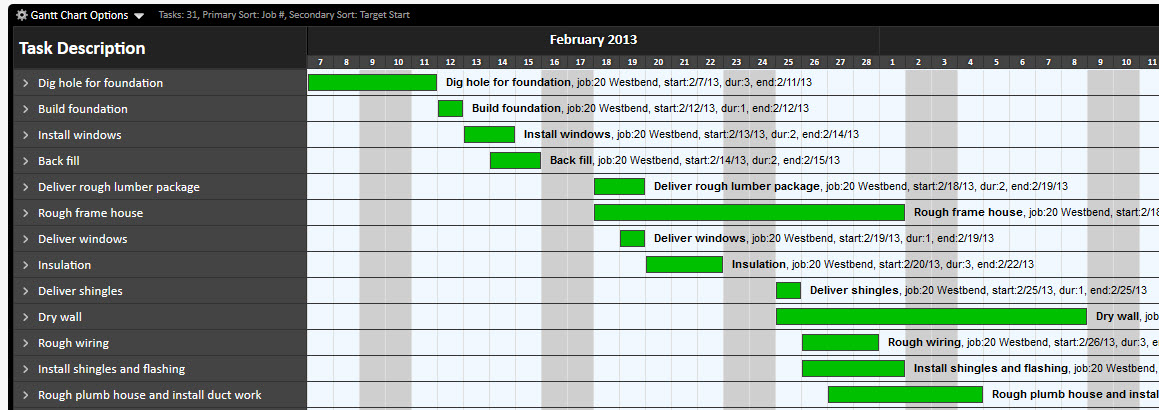Select Dig hole for foundation task name
Viewport: 1159px width, 410px height.
pos(101,83)
